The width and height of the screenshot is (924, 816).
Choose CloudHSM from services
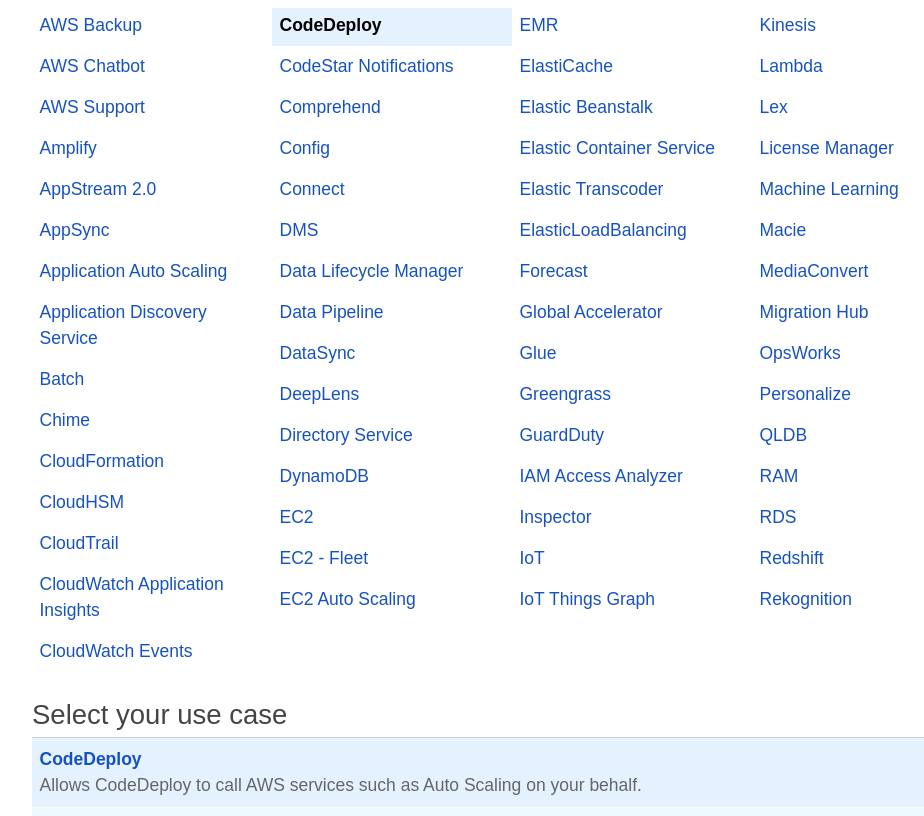pyautogui.click(x=81, y=502)
